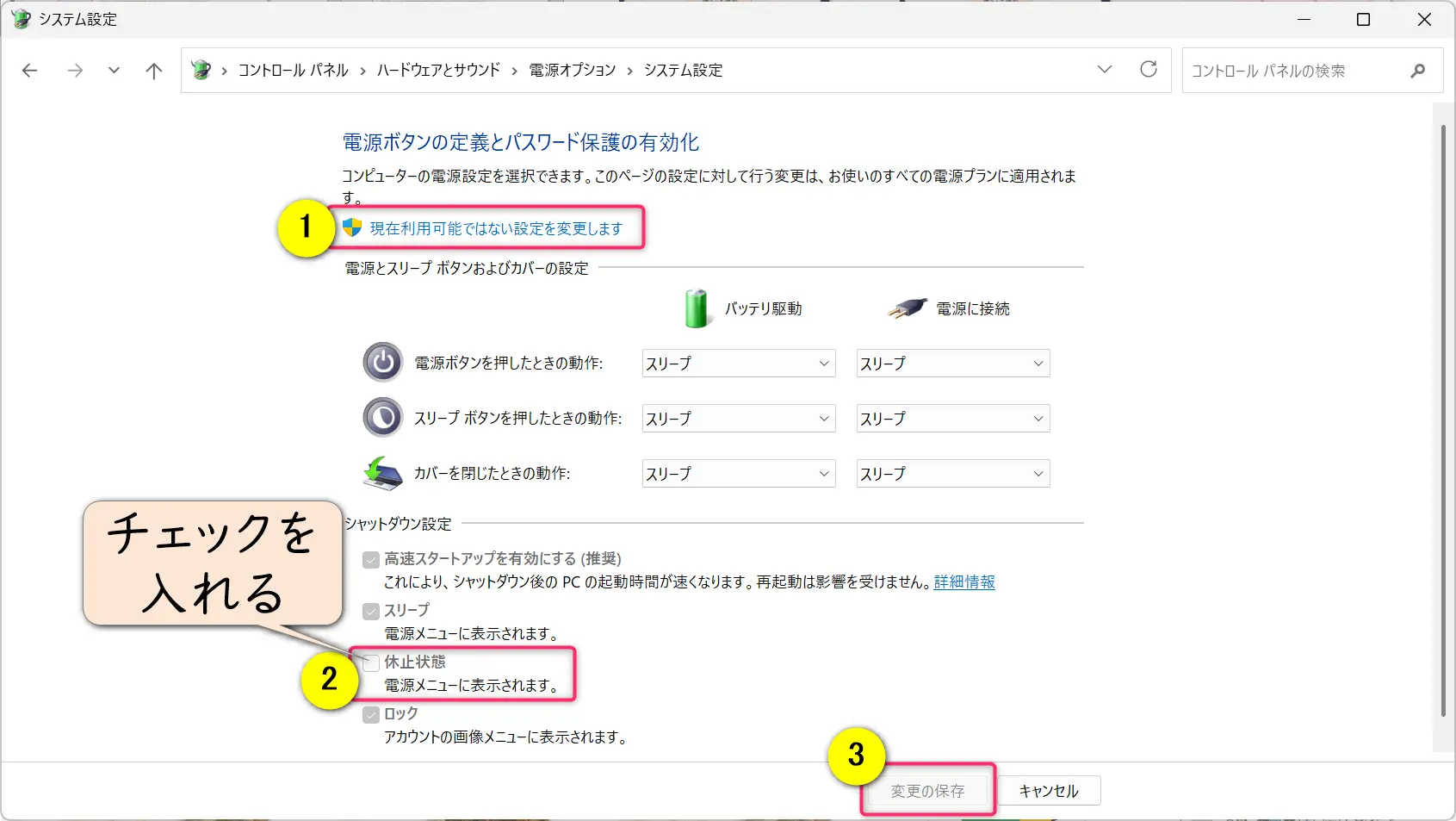Open the 詳細情報 link
The height and width of the screenshot is (821, 1456).
(x=964, y=582)
